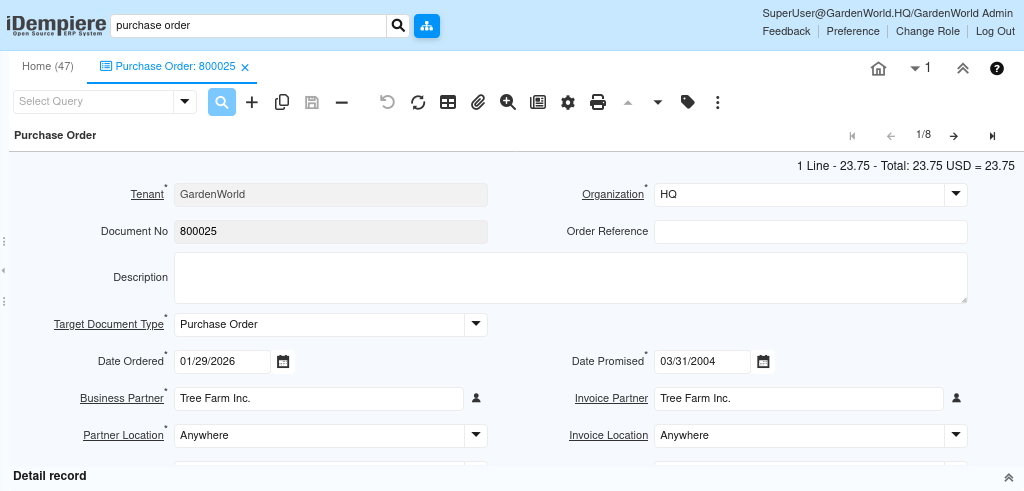Open the Zoom Across icon
The image size is (1024, 491).
coord(508,102)
